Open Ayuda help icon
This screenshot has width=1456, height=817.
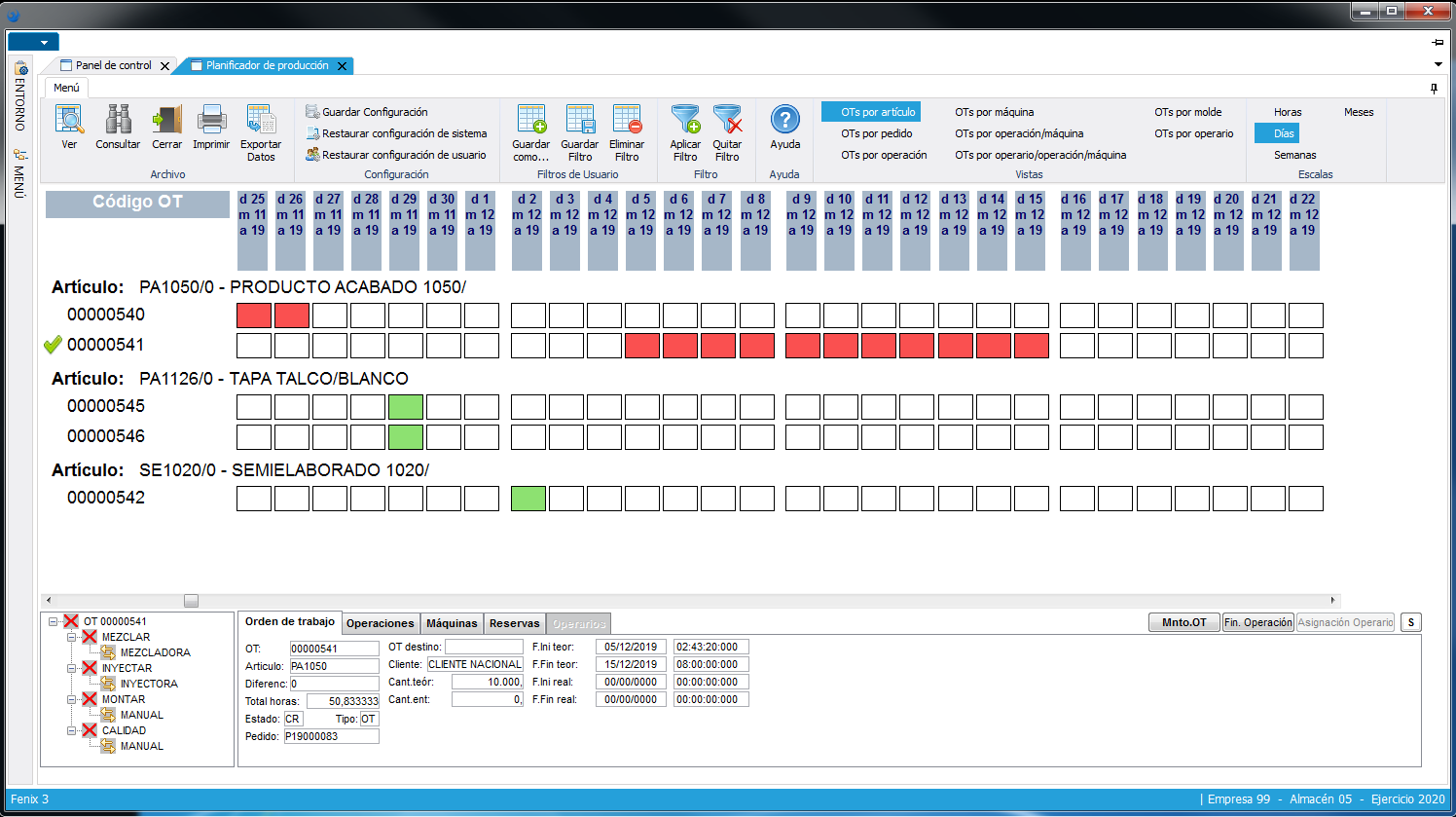tap(784, 120)
